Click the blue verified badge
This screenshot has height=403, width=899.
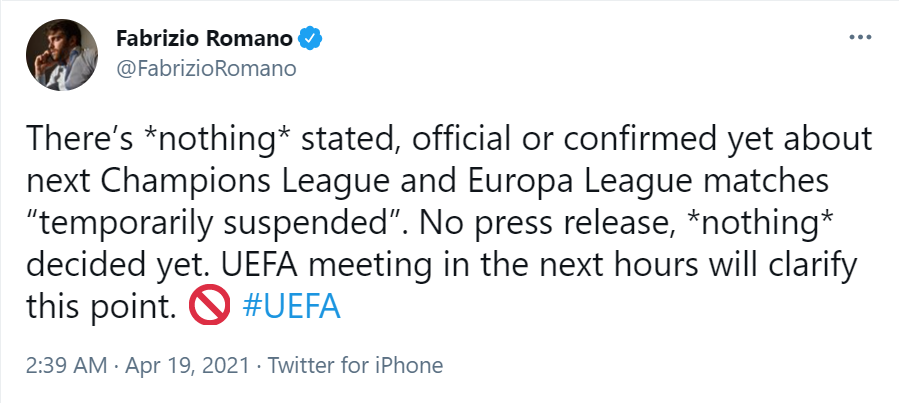[311, 40]
